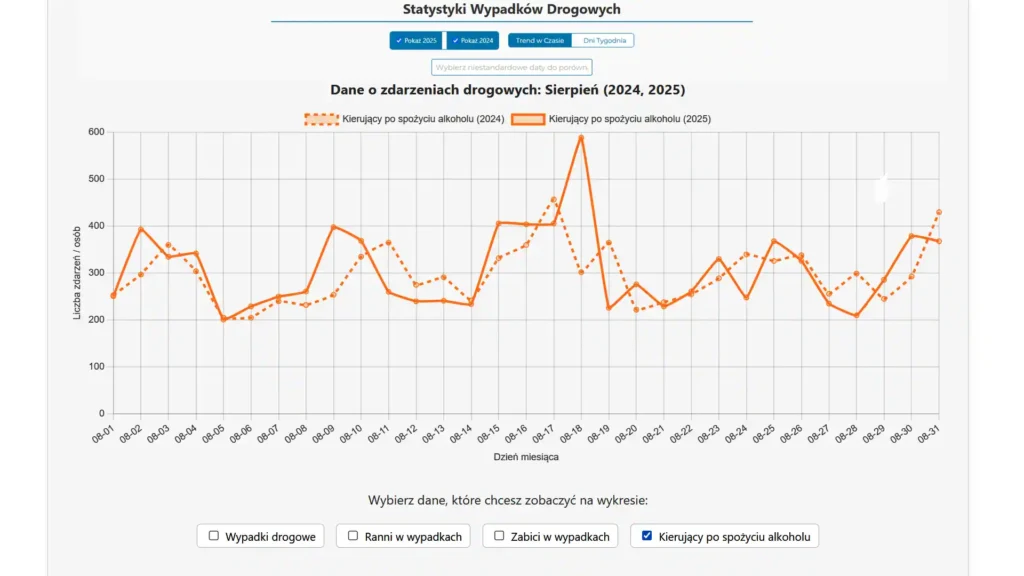The height and width of the screenshot is (576, 1024).
Task: Click the 2024 data point on 08-11
Action: click(389, 242)
